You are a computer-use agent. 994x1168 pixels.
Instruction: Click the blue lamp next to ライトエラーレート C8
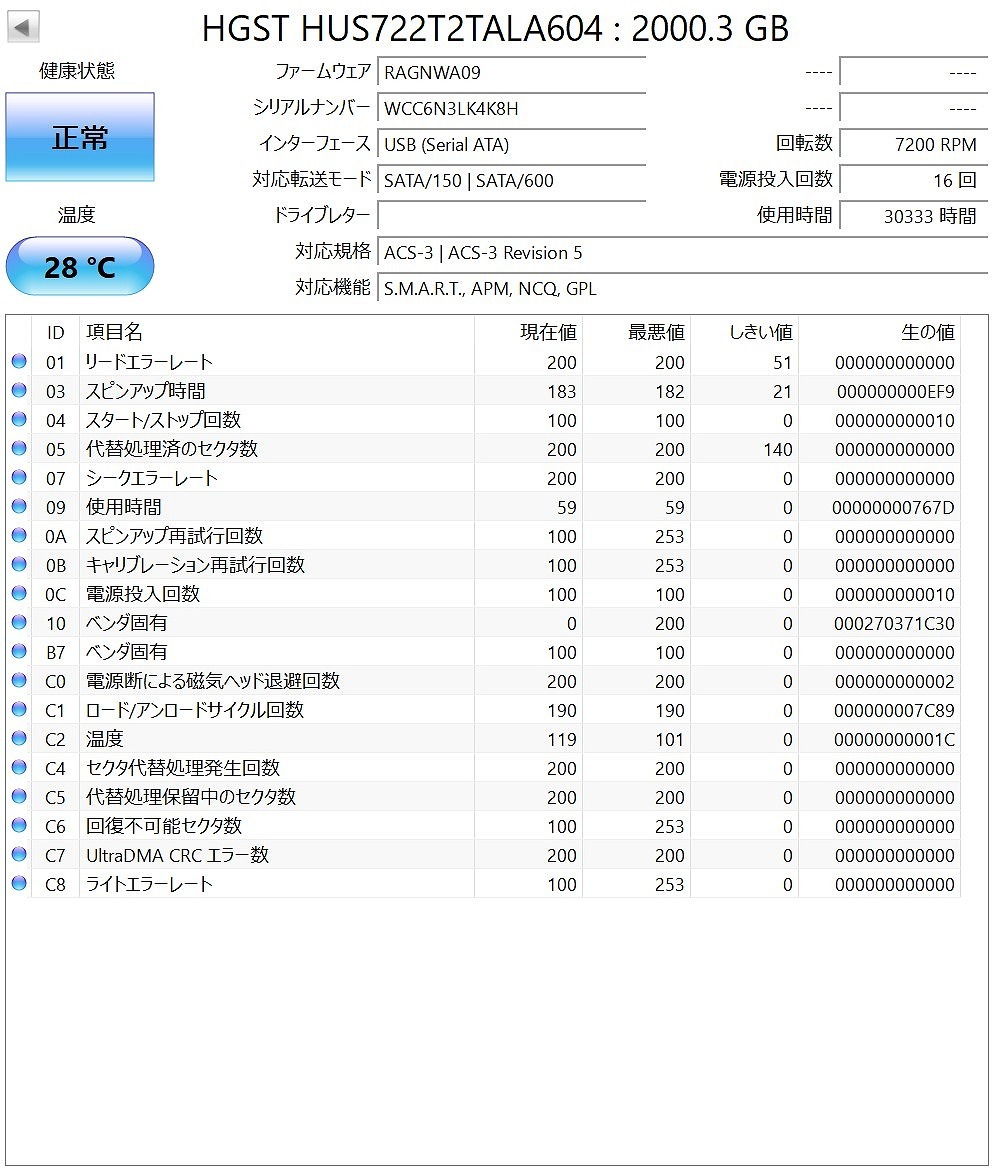coord(19,884)
